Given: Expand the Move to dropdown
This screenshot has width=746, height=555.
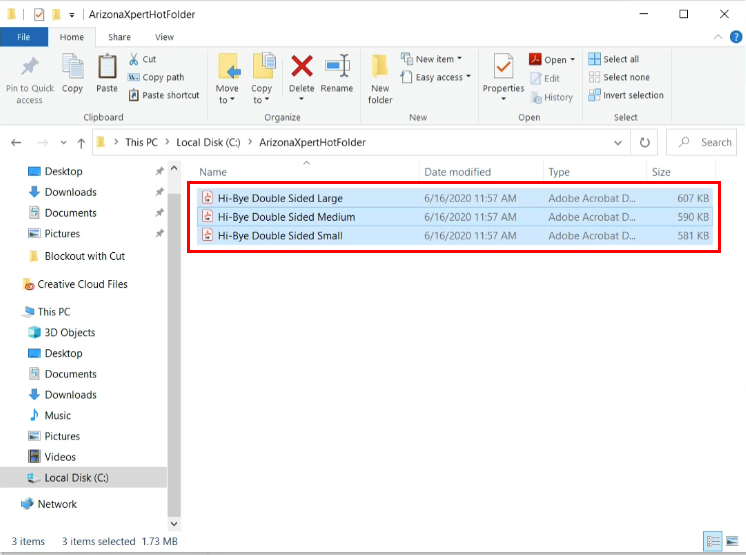Looking at the screenshot, I should pyautogui.click(x=227, y=100).
